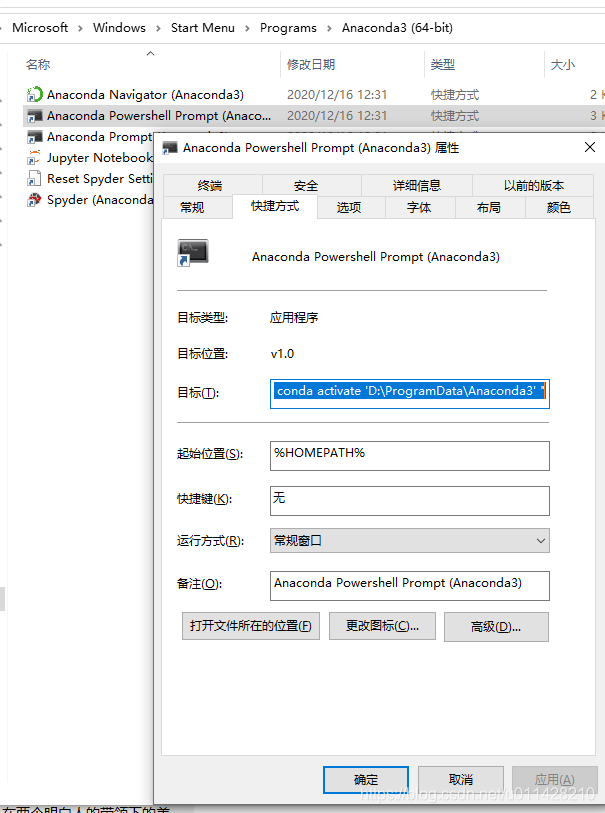
Task: Switch to the 常规 tab
Action: [198, 207]
